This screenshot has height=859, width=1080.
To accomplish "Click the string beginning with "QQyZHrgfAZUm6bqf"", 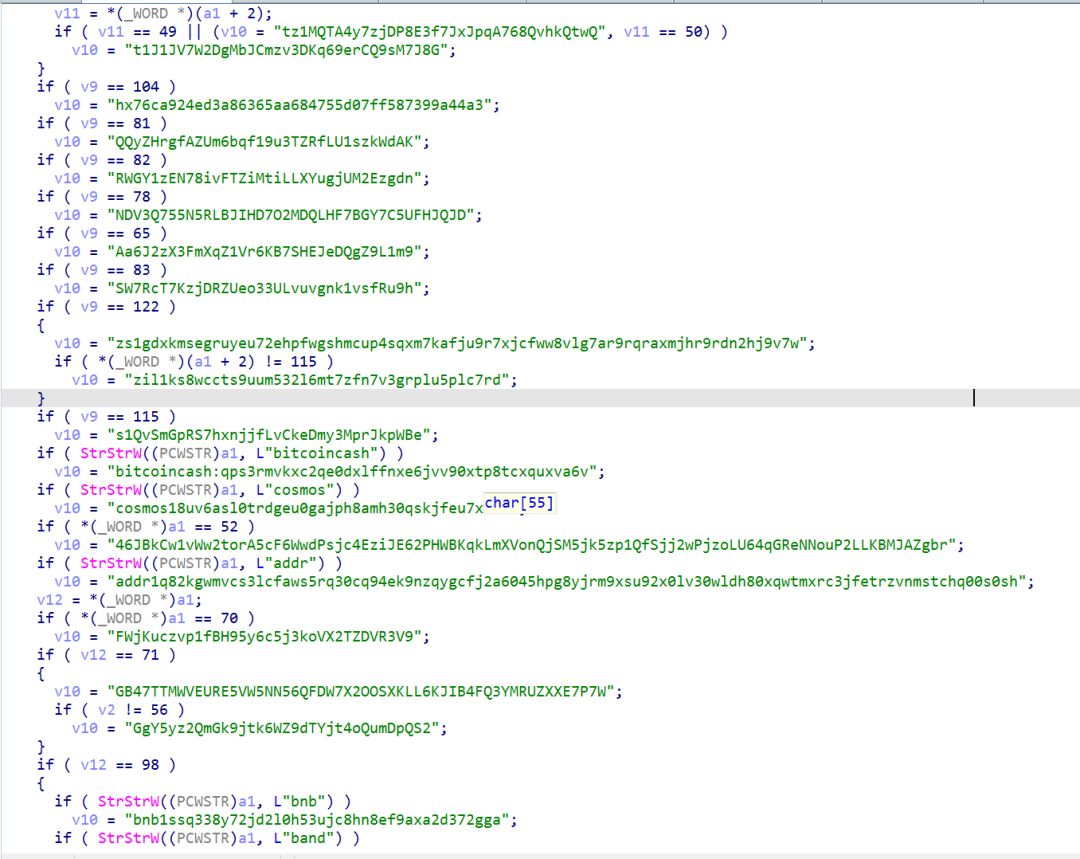I will 266,142.
